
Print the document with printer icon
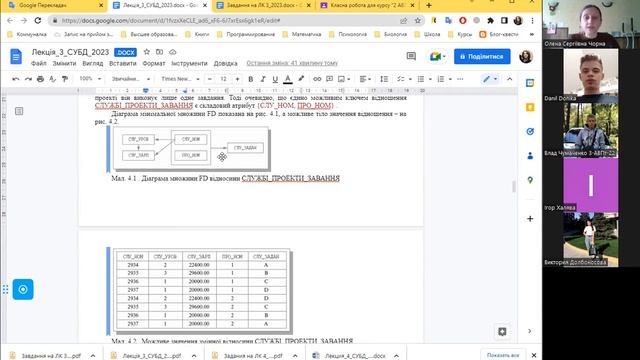(40, 79)
